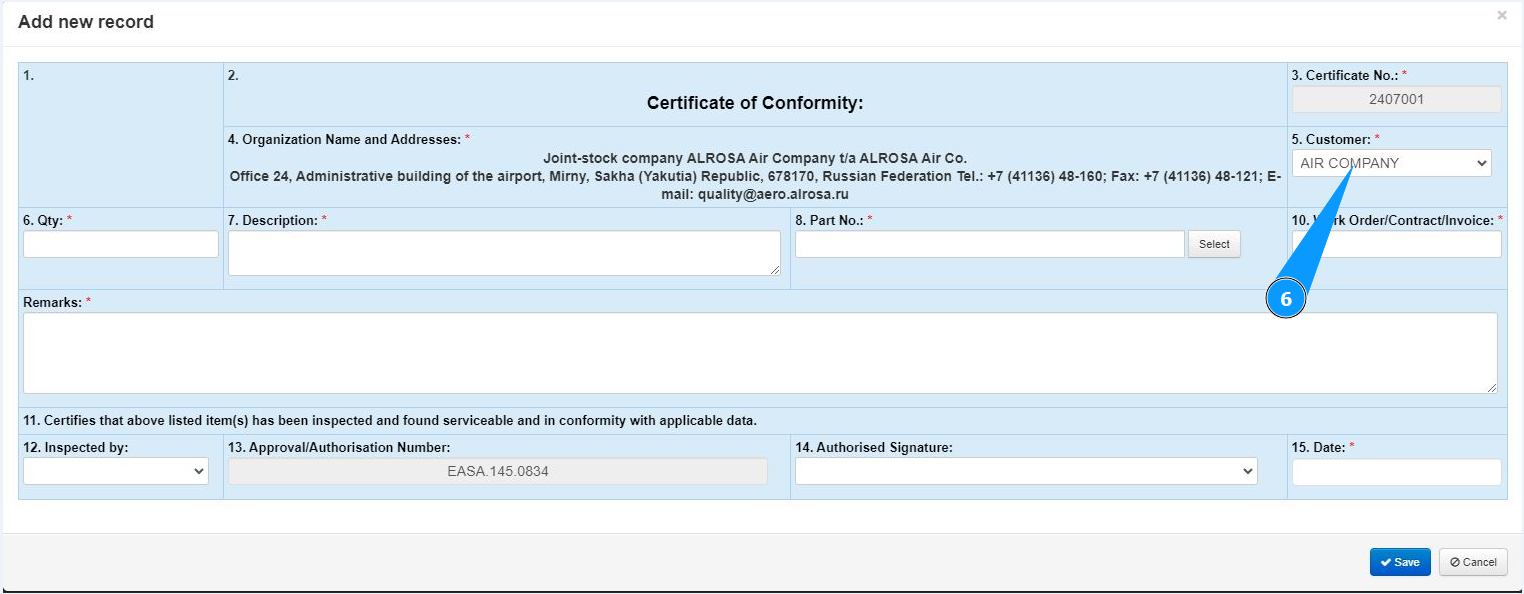Expand the Inspected by dropdown
The image size is (1524, 594).
[x=116, y=471]
